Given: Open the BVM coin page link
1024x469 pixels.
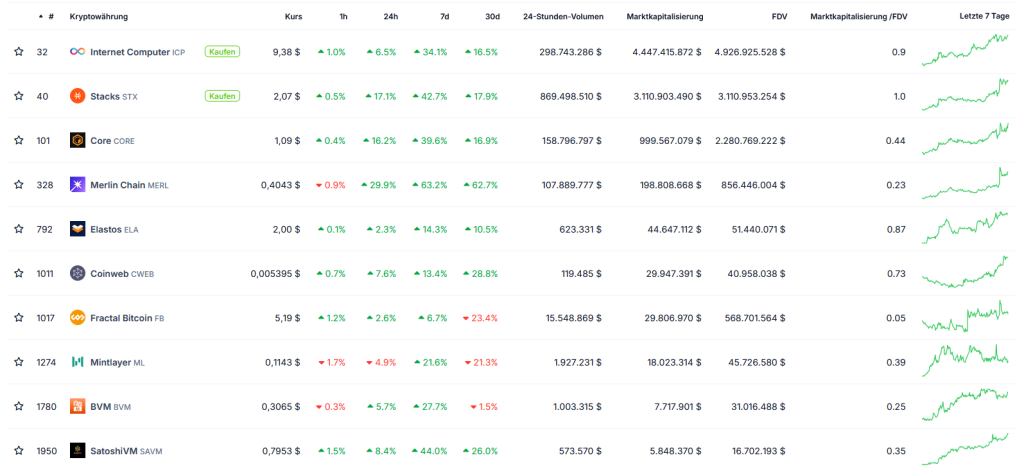Looking at the screenshot, I should pyautogui.click(x=110, y=406).
